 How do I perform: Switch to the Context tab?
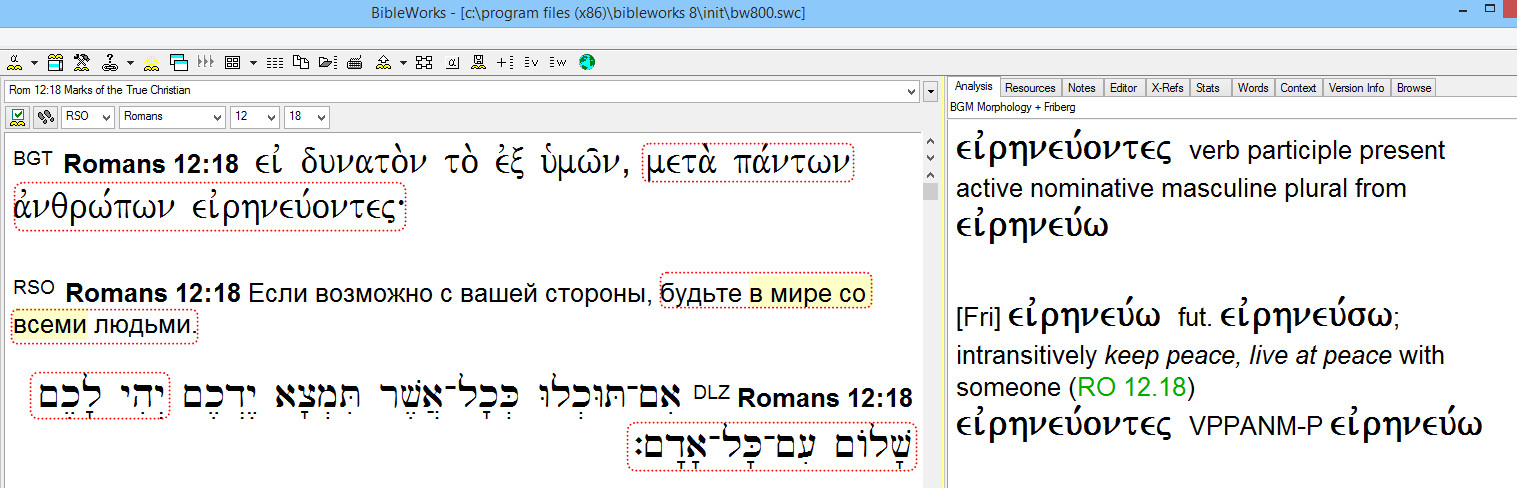[1298, 88]
